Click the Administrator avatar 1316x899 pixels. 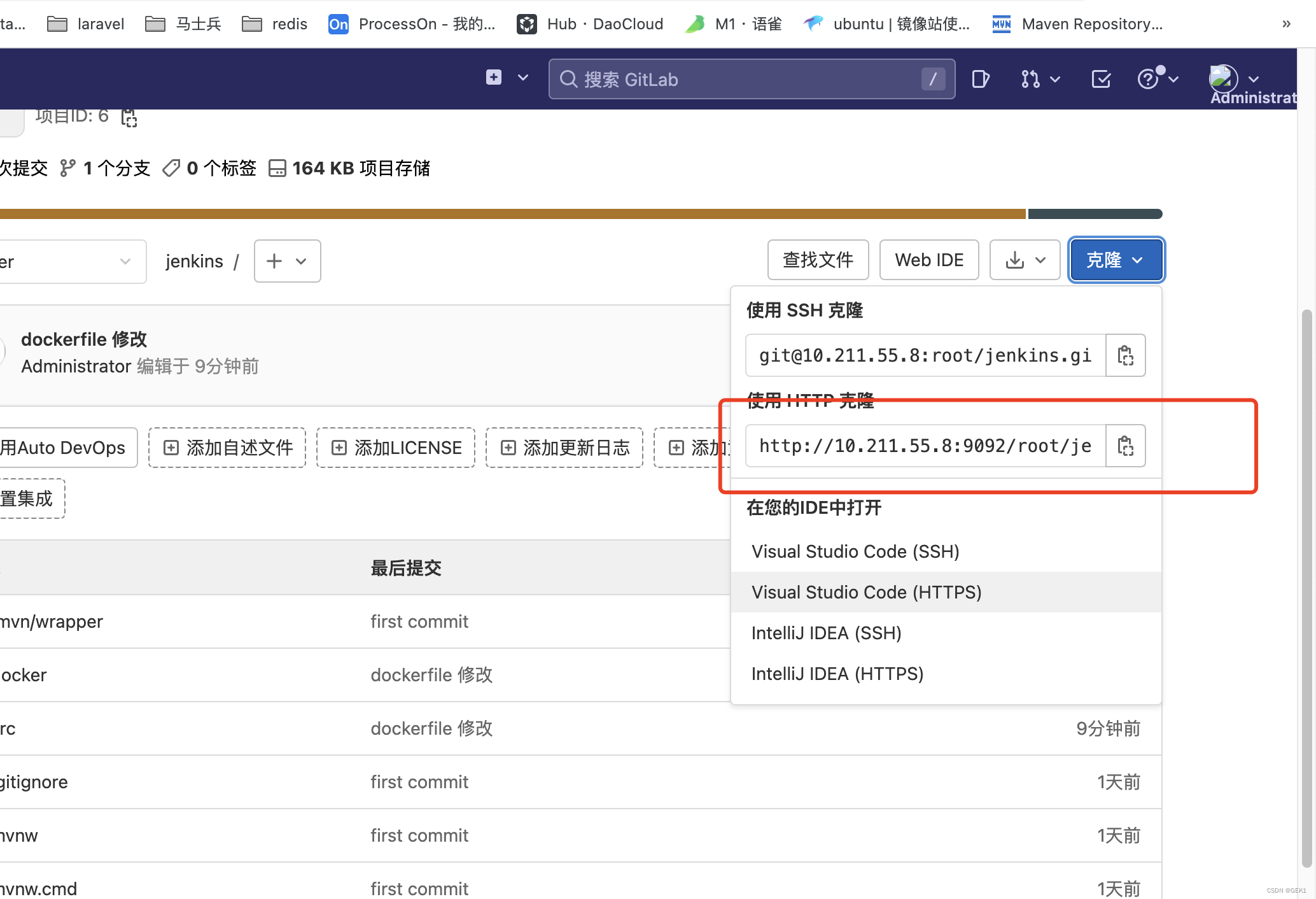[1223, 79]
